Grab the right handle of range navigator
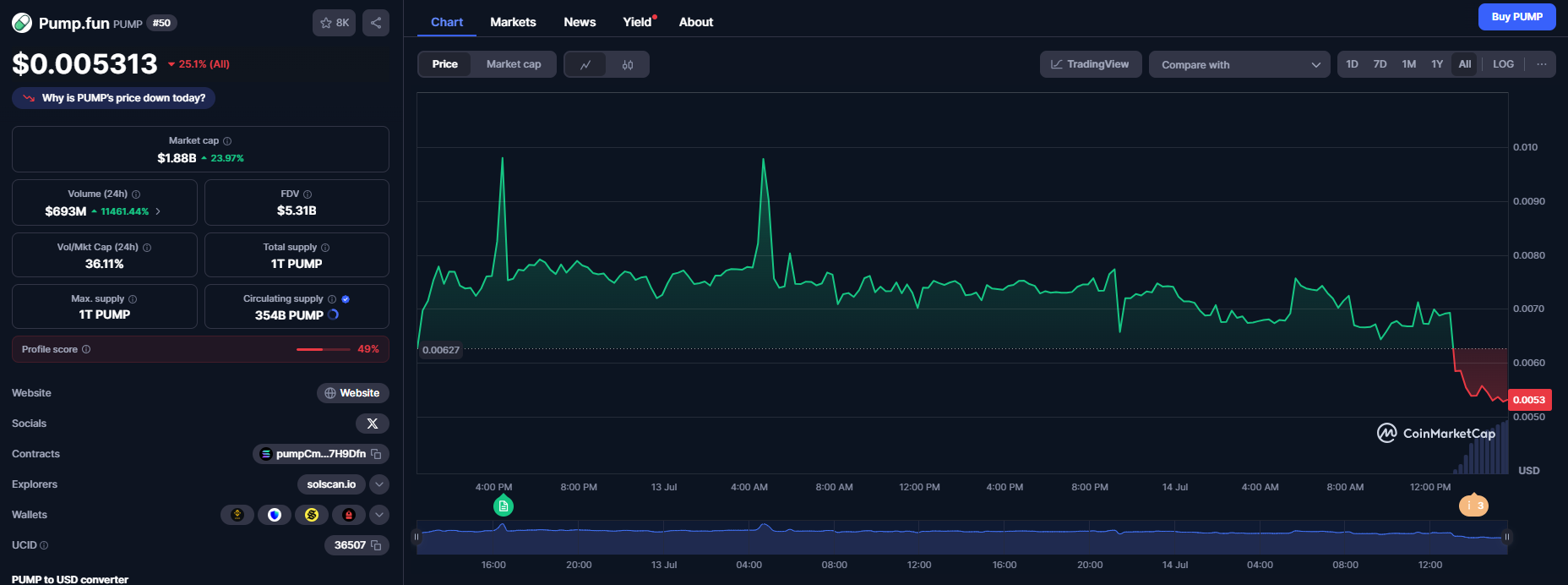Screen dimensions: 1568x585 pos(1507,537)
